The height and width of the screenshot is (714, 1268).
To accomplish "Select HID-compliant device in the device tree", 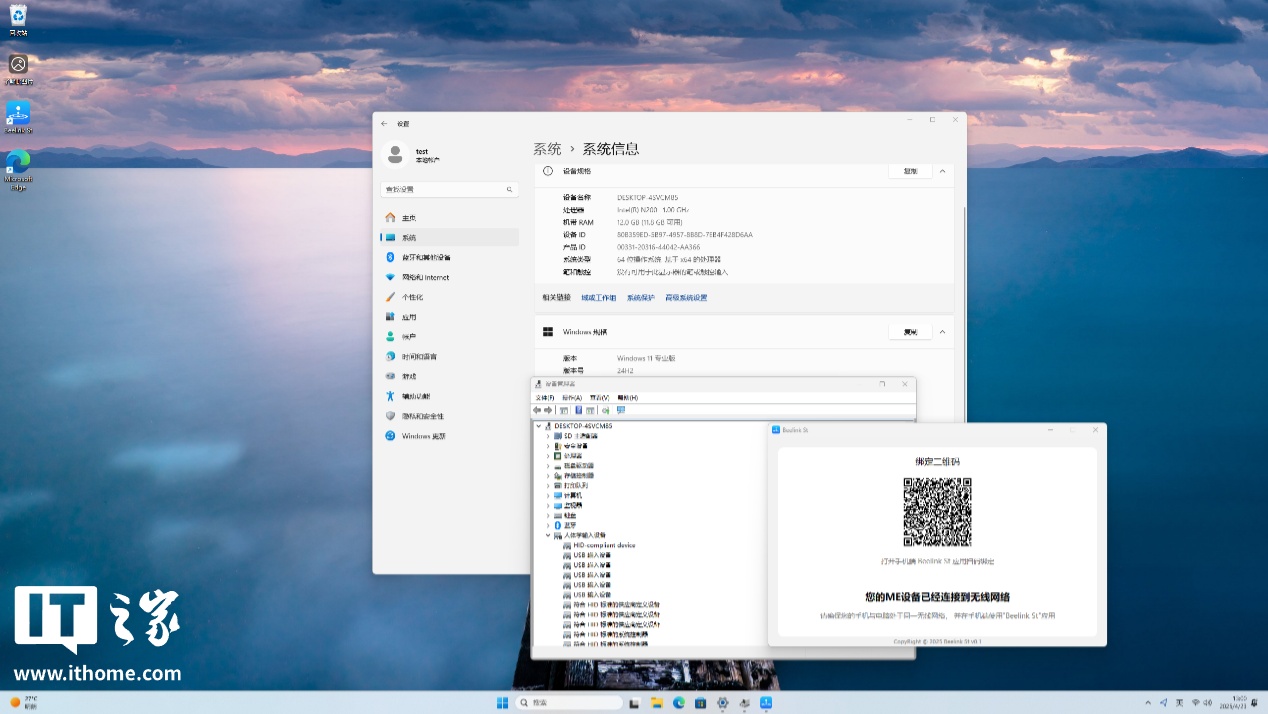I will pos(604,545).
